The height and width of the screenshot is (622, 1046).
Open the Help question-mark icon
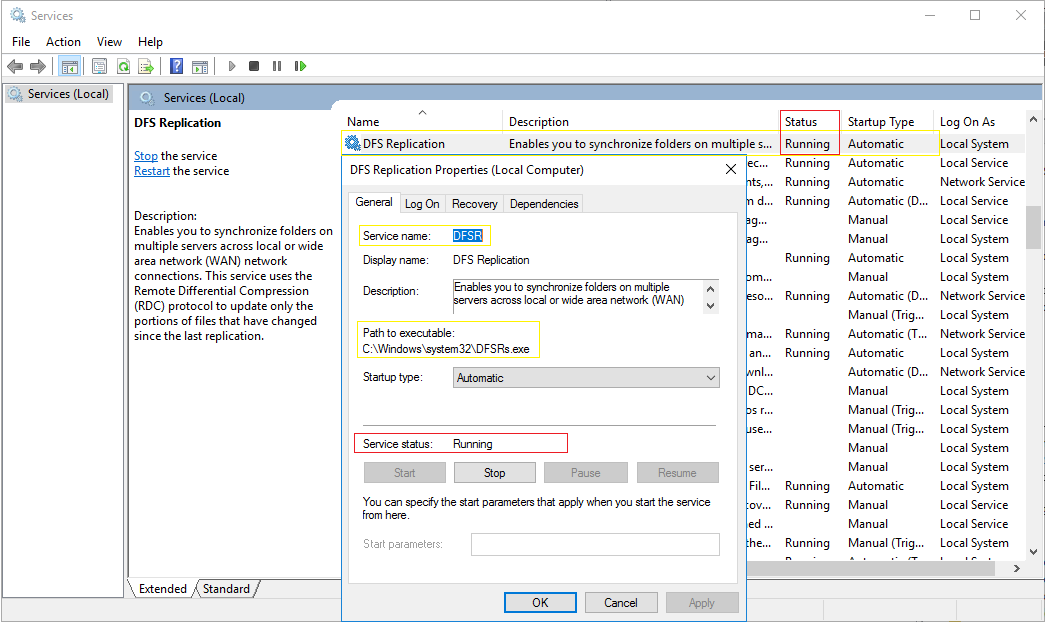coord(176,66)
